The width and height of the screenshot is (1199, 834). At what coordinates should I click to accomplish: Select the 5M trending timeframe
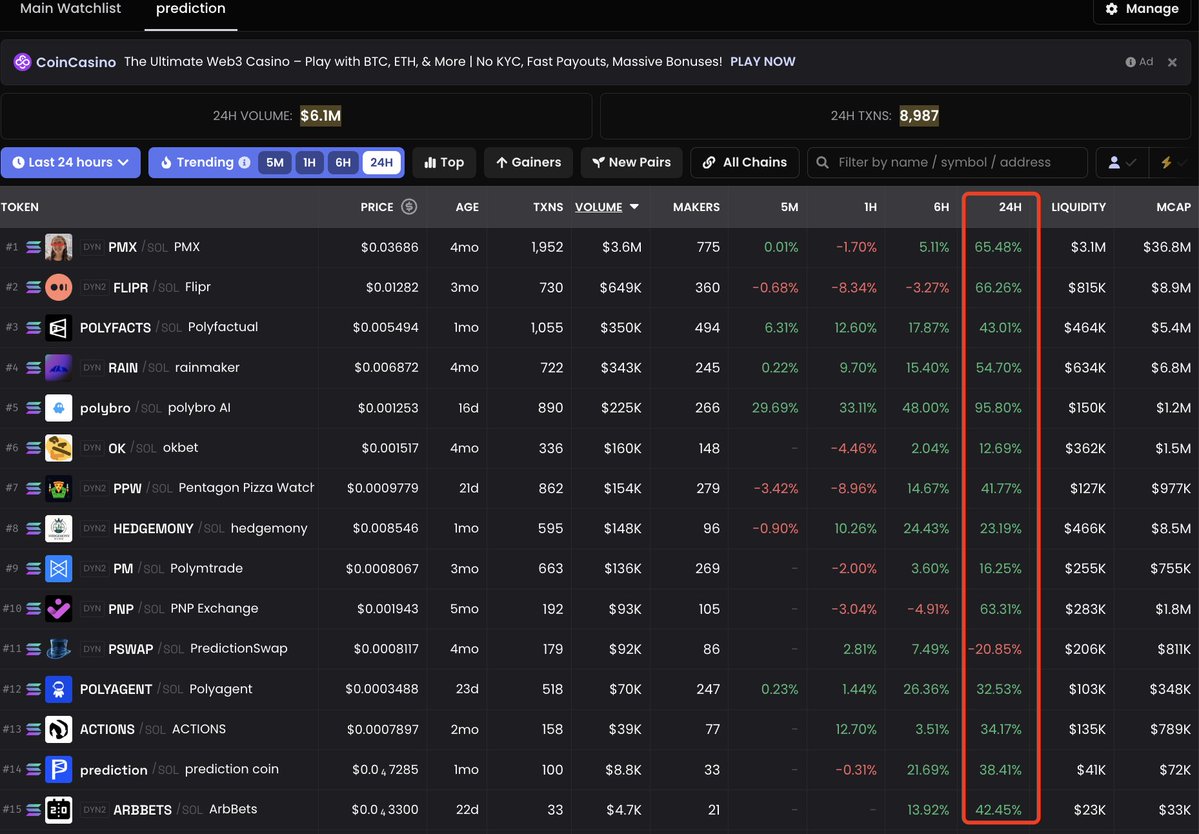pos(275,162)
